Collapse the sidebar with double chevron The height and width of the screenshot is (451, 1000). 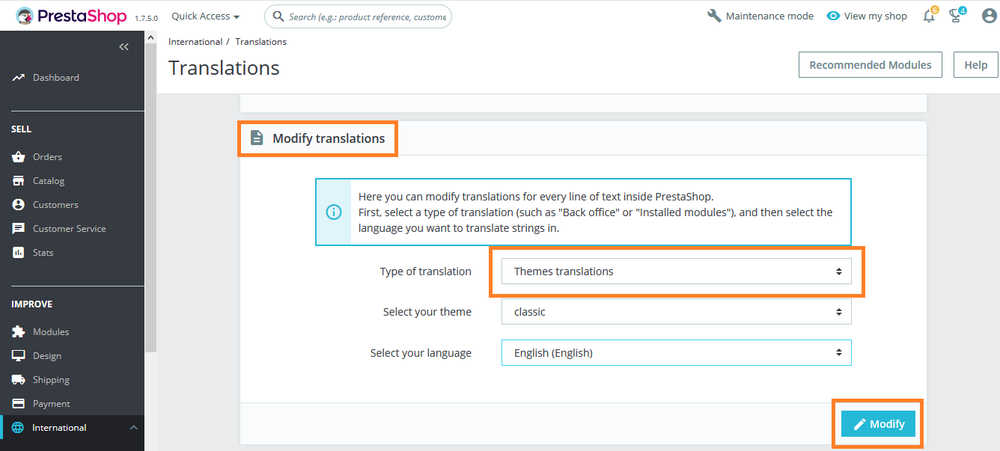coord(124,47)
